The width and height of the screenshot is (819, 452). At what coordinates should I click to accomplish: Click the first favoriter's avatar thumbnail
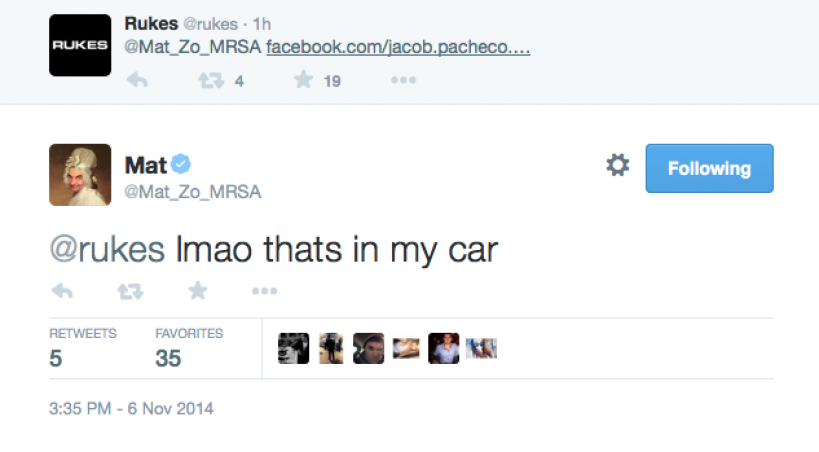pos(293,348)
